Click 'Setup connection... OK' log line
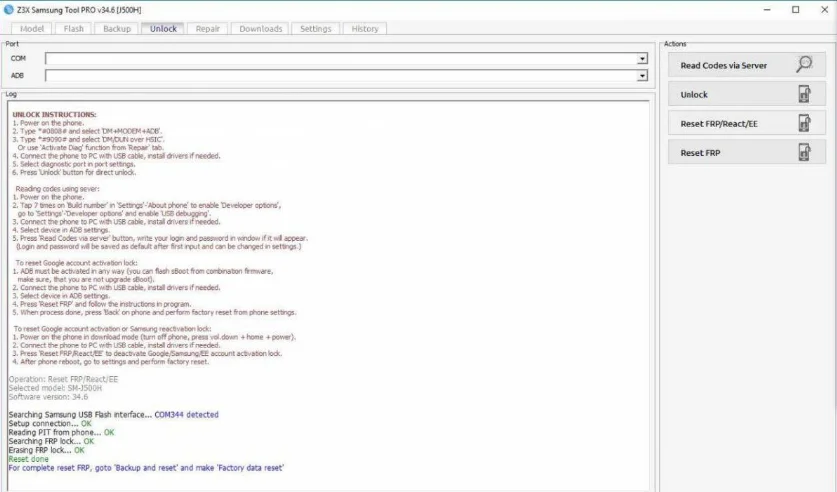Viewport: 837px width, 492px height. coord(50,424)
